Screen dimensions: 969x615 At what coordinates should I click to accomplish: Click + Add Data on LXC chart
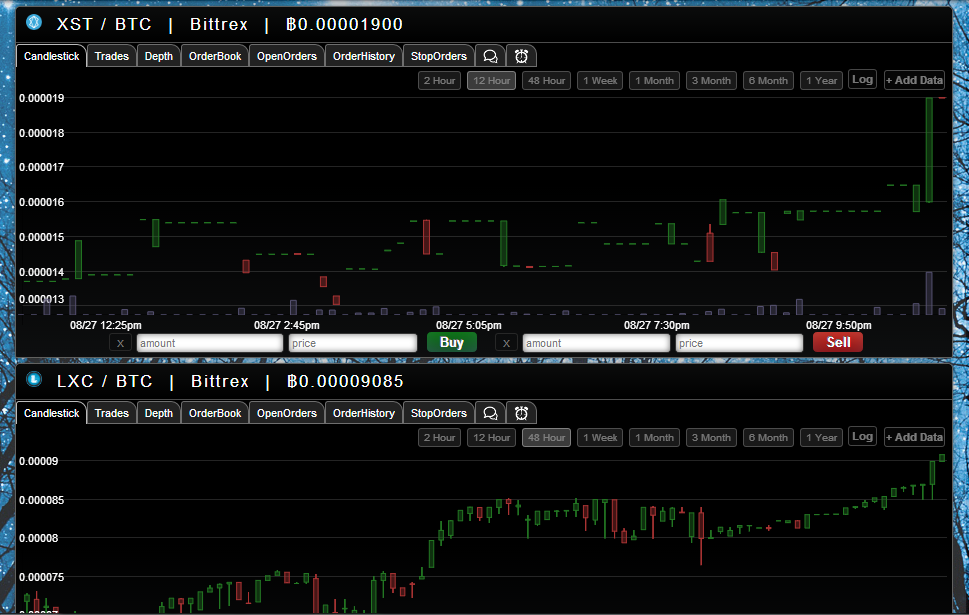(x=914, y=437)
